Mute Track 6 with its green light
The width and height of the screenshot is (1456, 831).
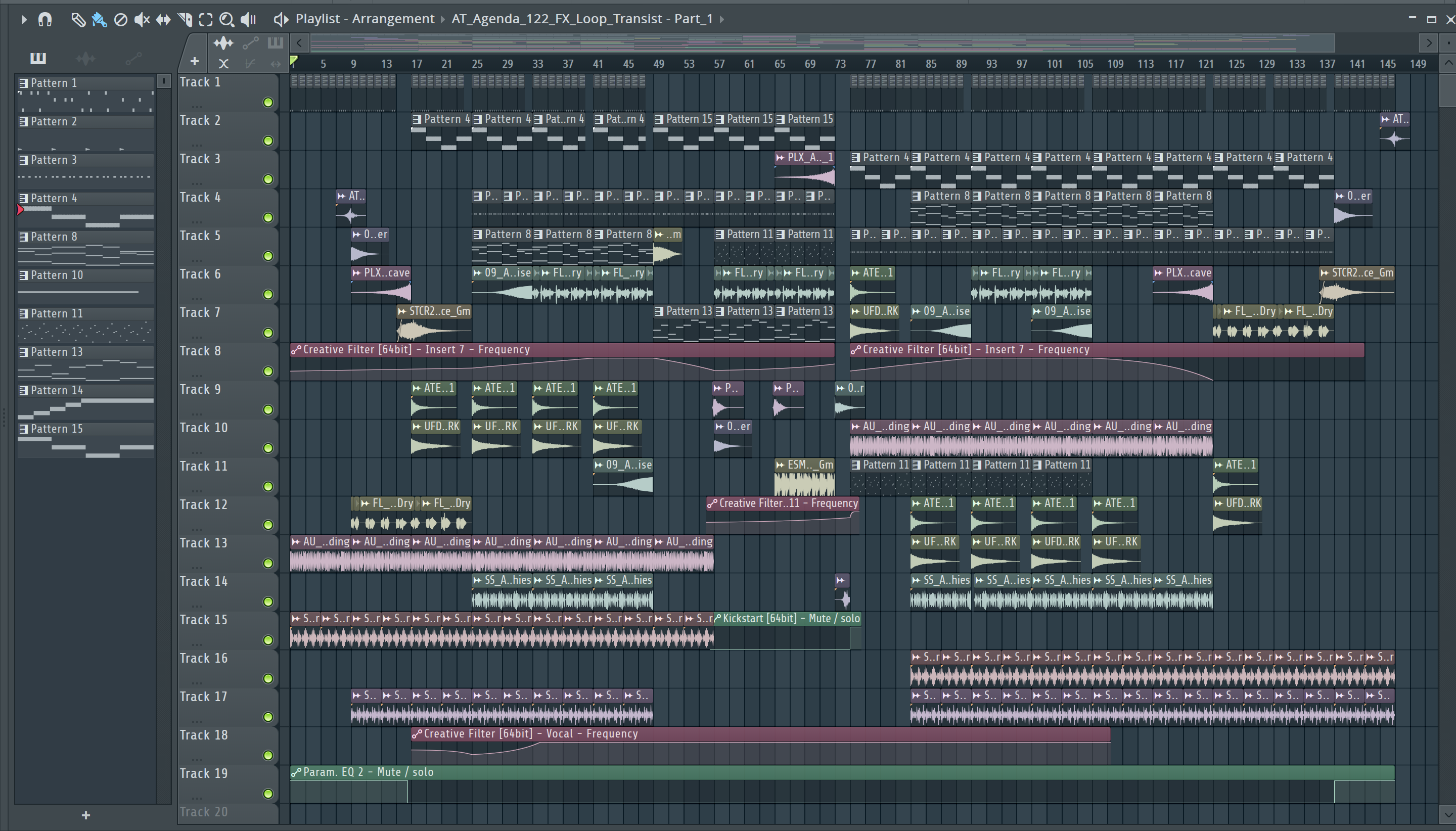(267, 295)
